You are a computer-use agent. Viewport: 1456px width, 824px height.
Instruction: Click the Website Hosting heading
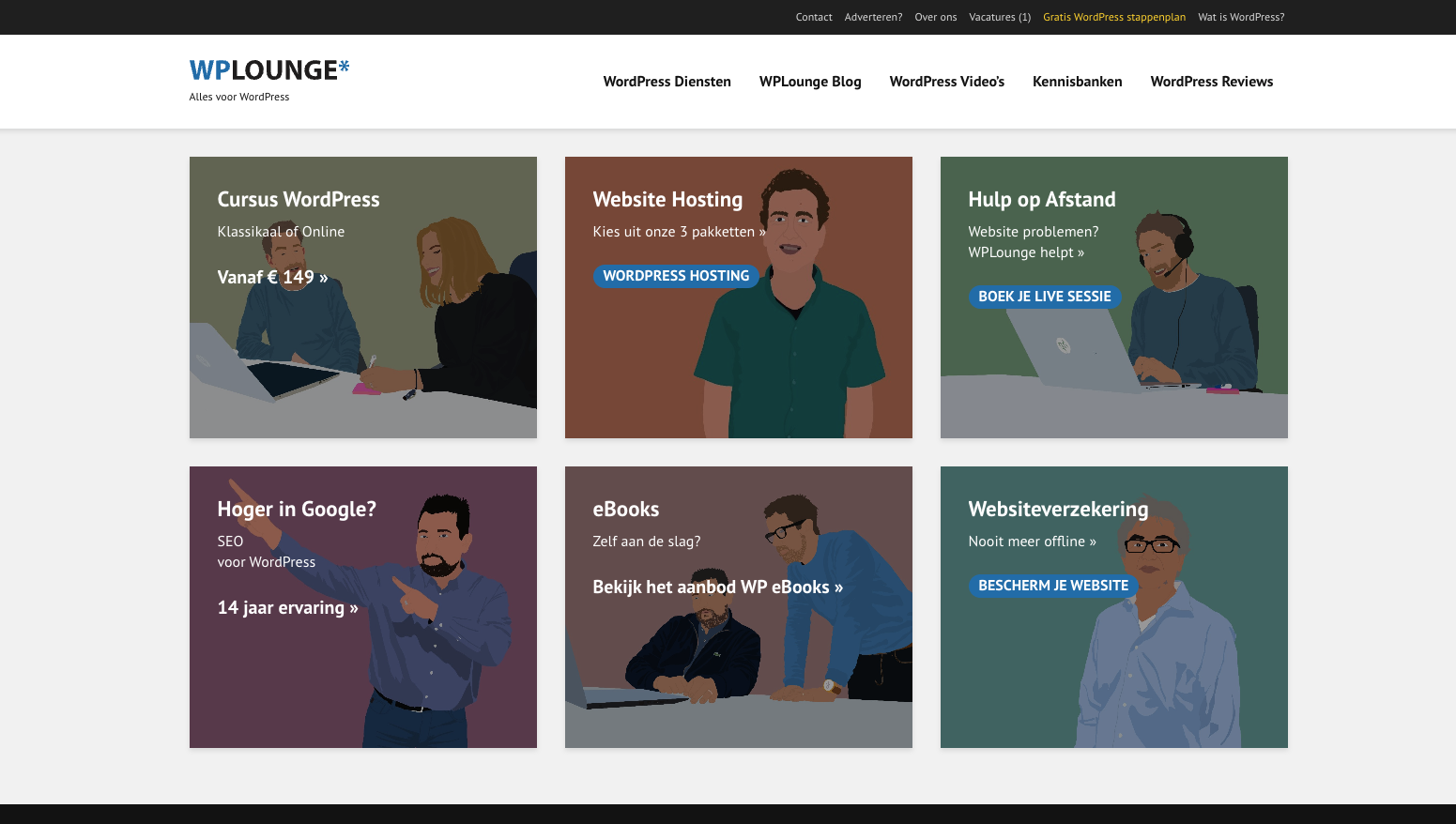667,199
